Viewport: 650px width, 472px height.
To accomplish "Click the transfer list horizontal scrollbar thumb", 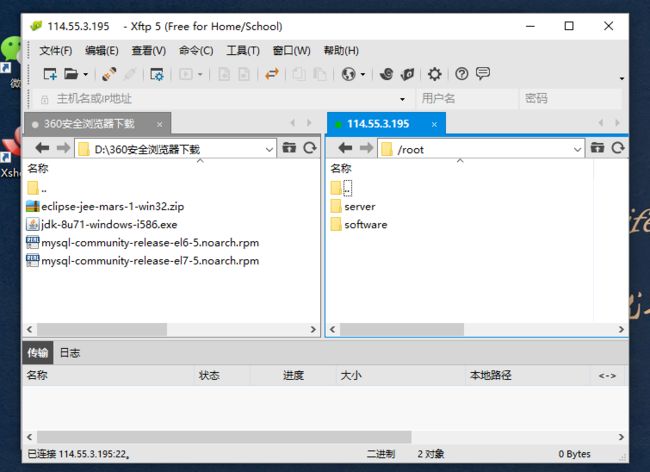I will [x=224, y=437].
